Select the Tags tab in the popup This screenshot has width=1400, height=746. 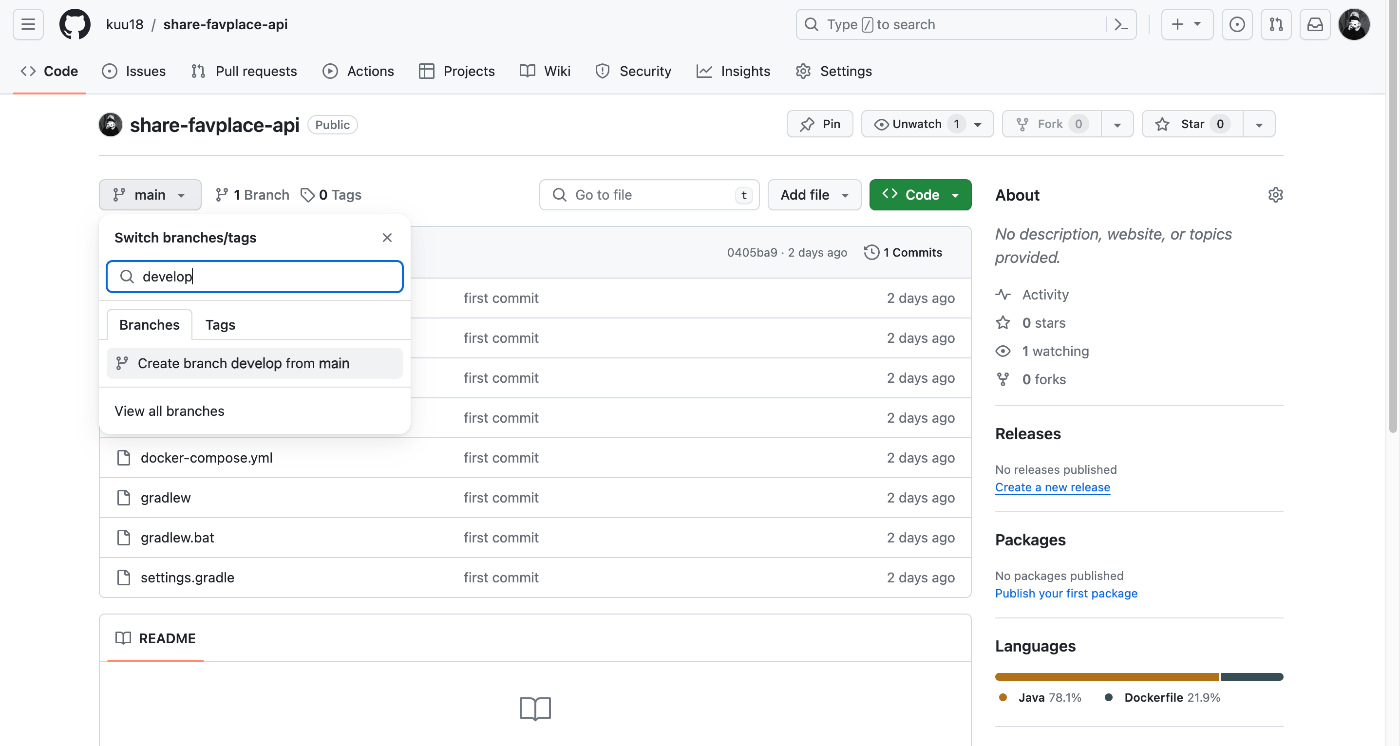(x=220, y=325)
